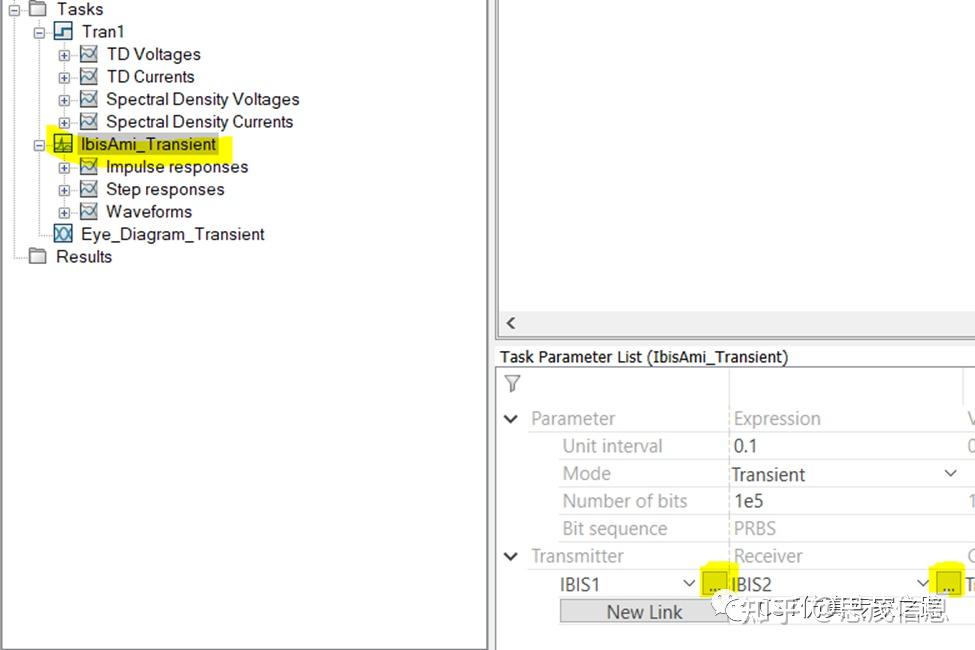Collapse the Parameter section chevron
Screen dimensions: 975x650
[511, 419]
